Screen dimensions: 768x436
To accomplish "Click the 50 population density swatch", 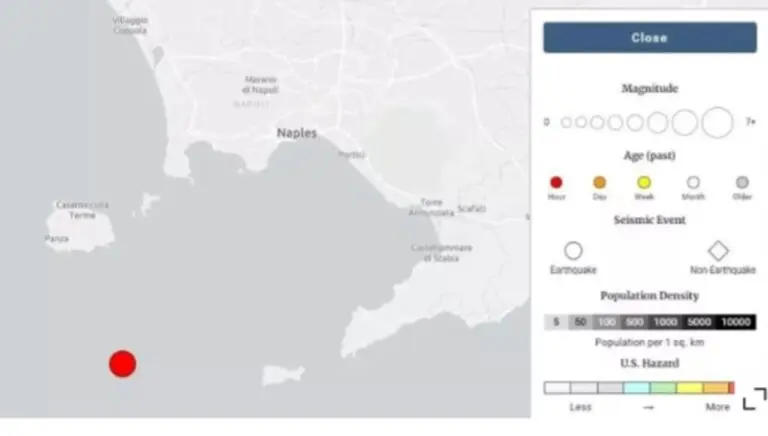I will tap(580, 322).
